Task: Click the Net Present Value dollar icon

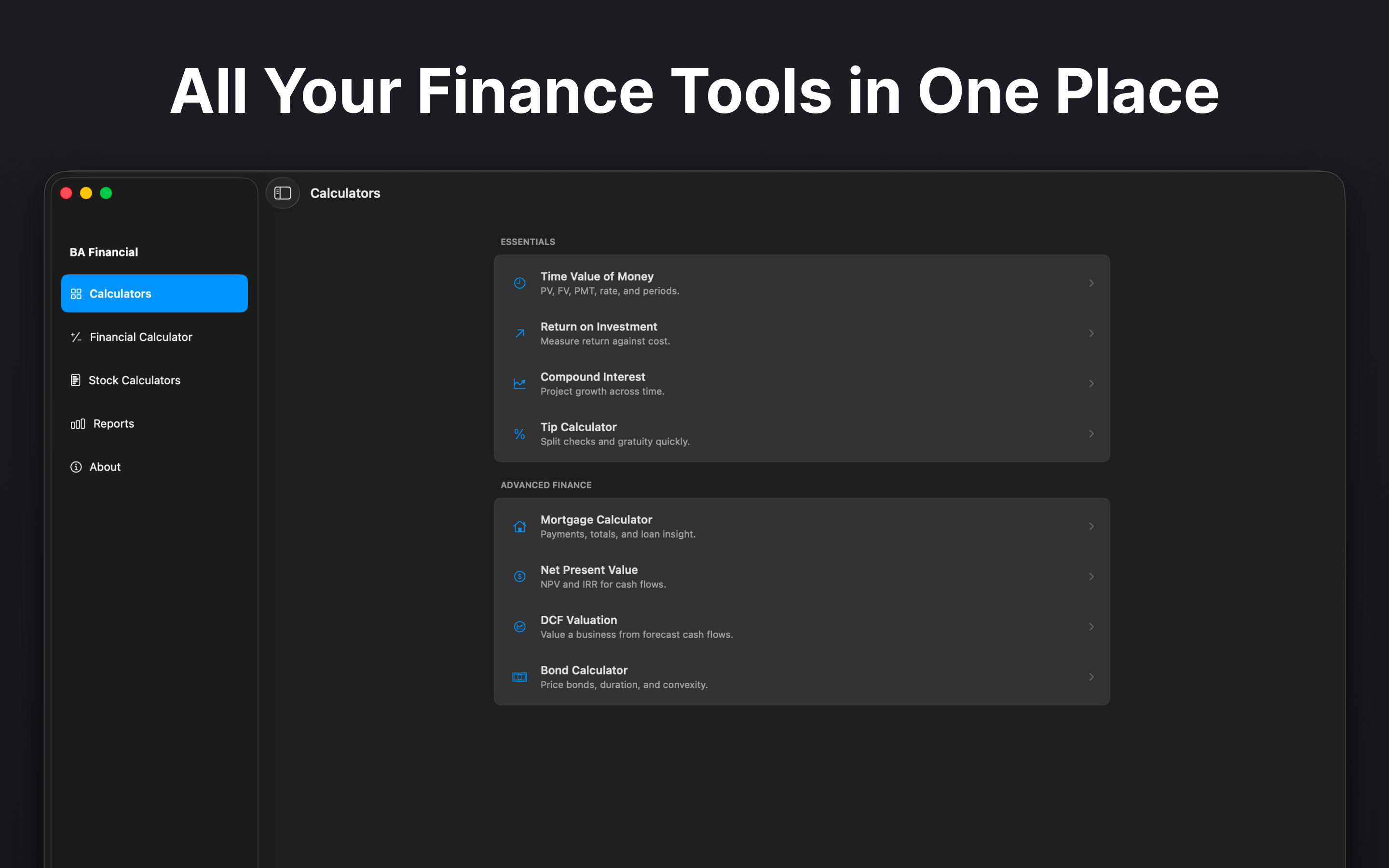Action: 519,576
